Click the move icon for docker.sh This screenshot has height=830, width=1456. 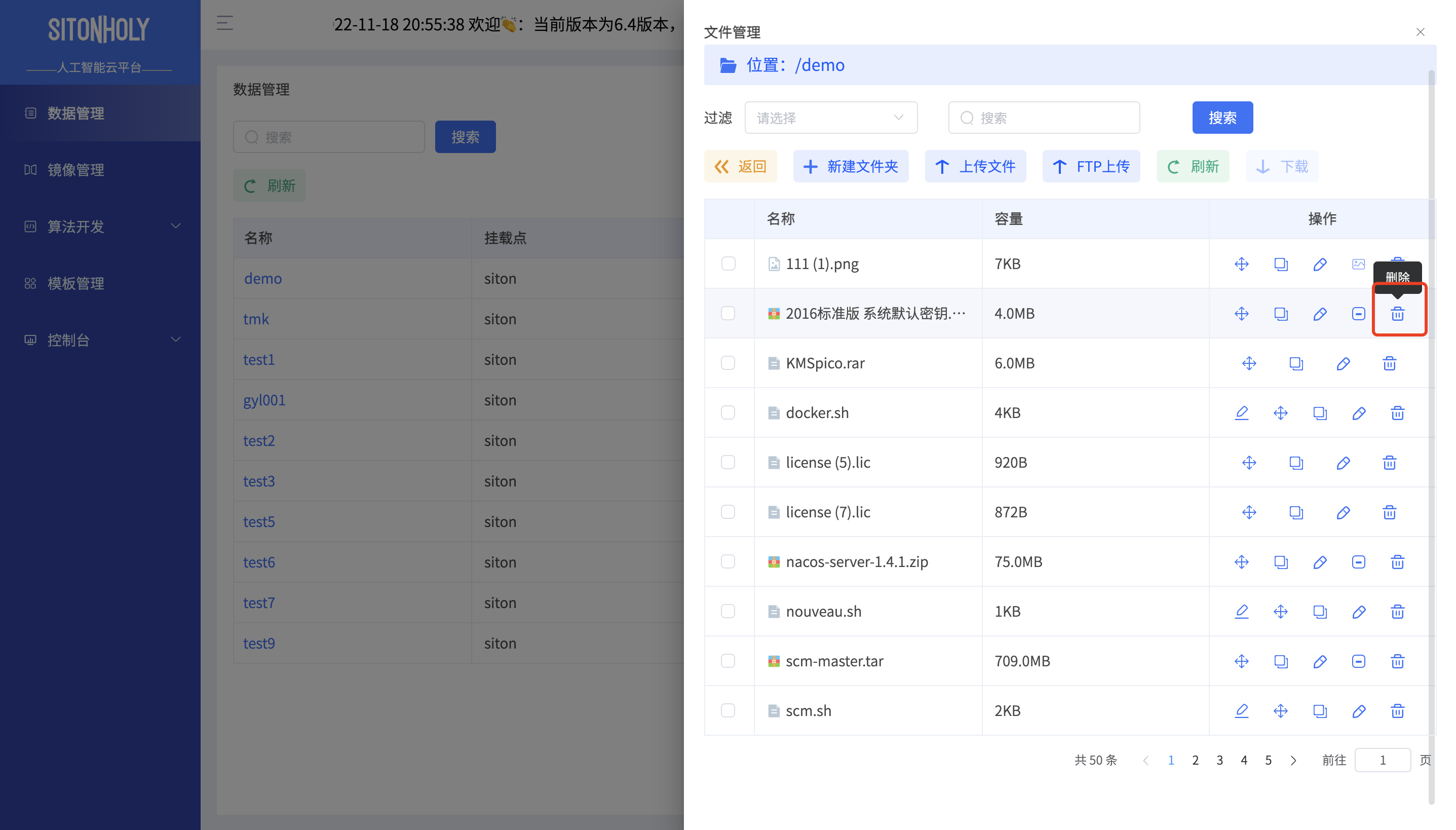[1281, 412]
